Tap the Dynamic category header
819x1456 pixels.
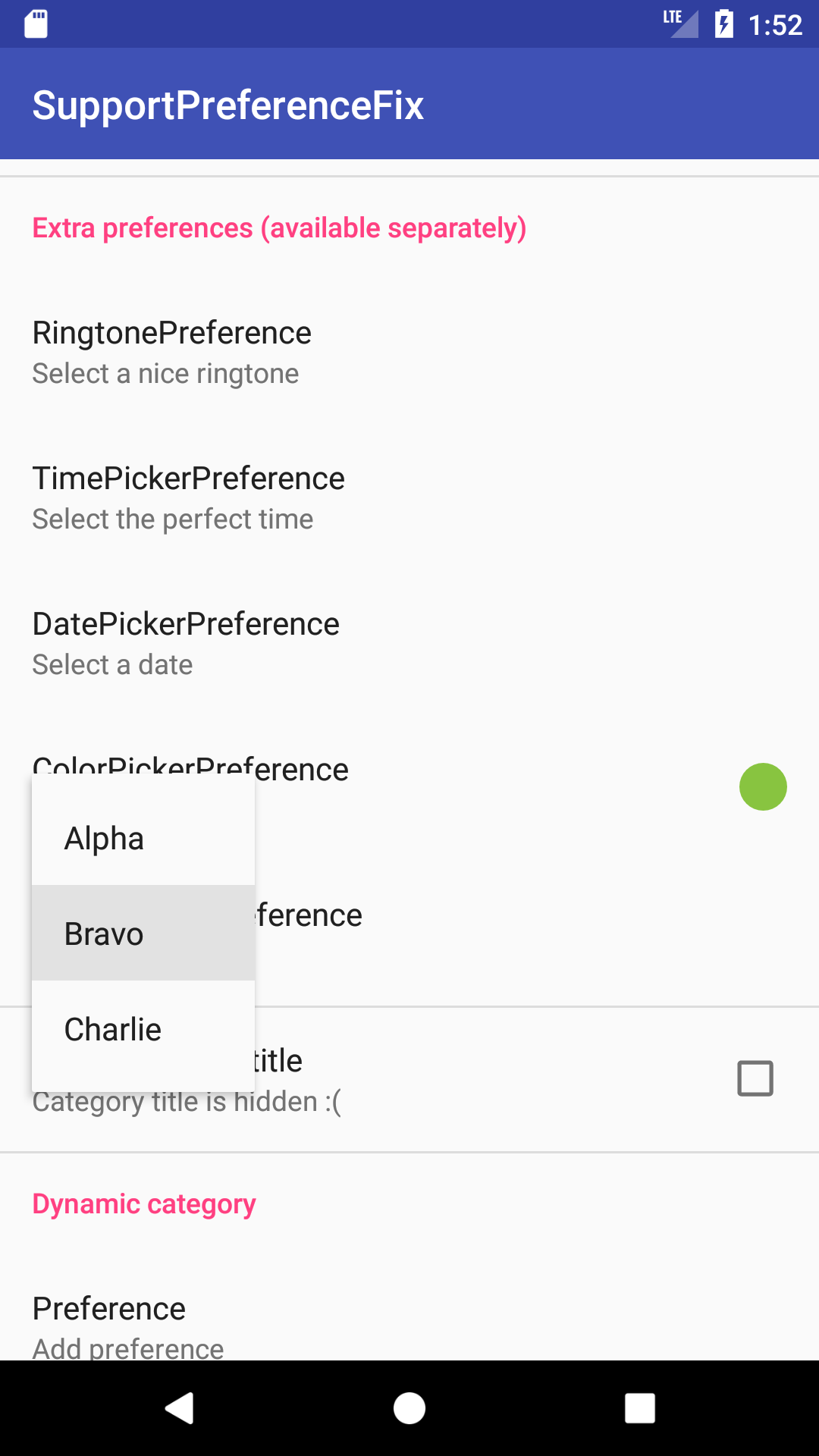(144, 1203)
